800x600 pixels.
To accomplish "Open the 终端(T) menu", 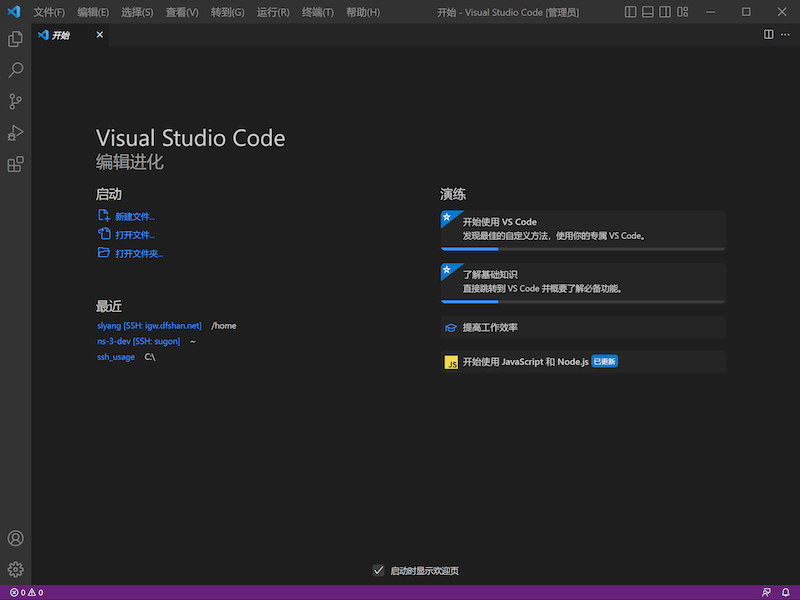I will pyautogui.click(x=318, y=12).
